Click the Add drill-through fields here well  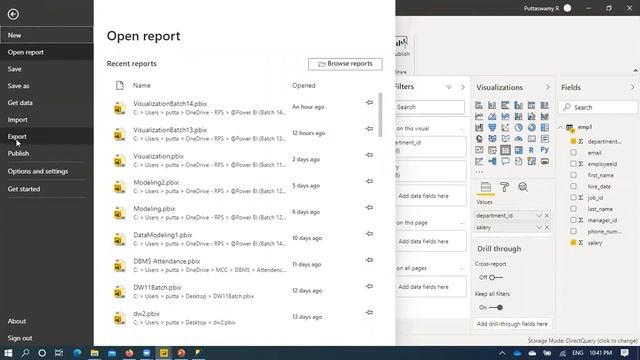pos(512,324)
